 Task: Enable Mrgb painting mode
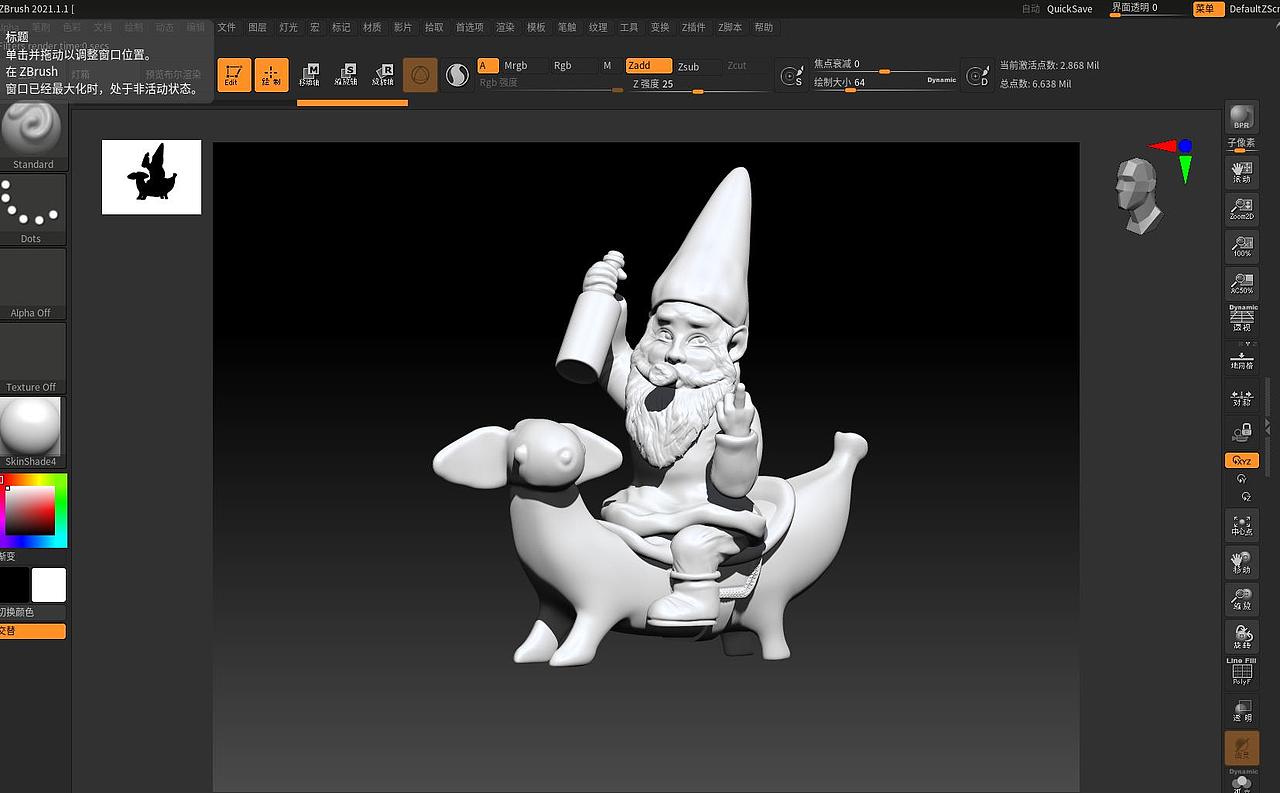[x=525, y=66]
